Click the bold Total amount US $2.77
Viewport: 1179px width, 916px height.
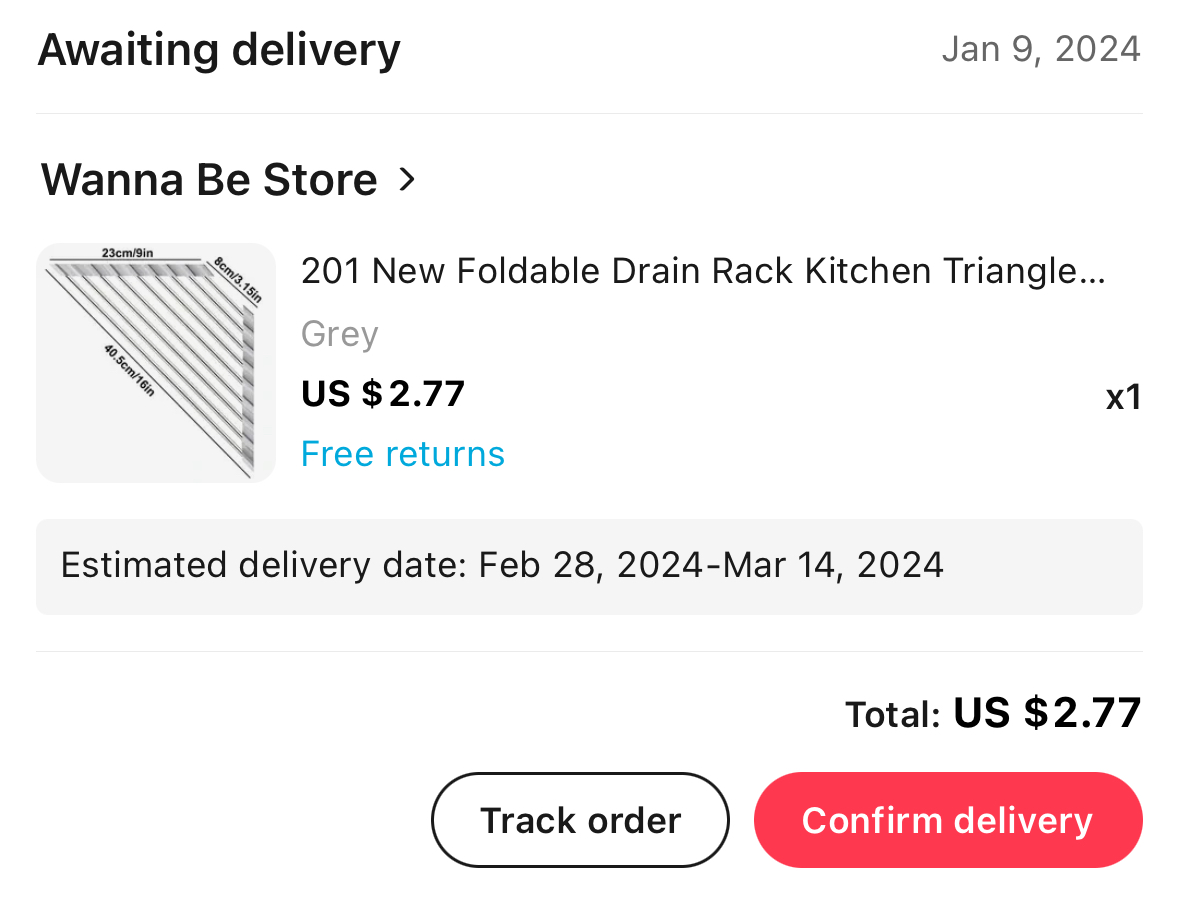(x=1047, y=712)
